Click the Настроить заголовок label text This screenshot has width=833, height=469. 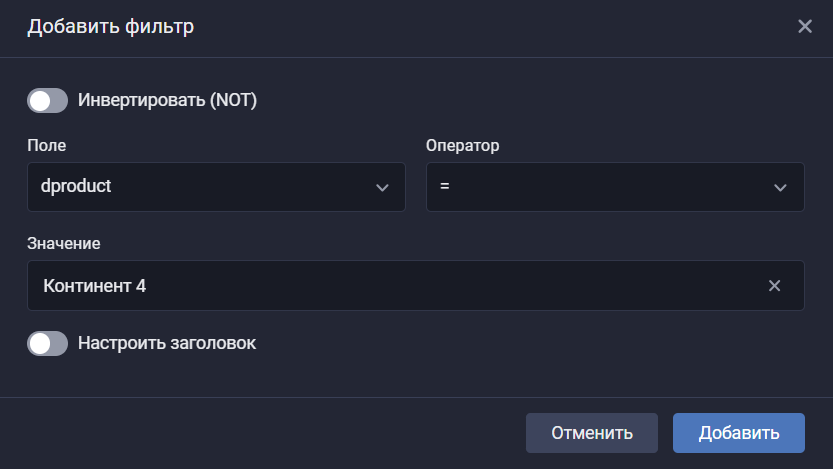(x=167, y=343)
